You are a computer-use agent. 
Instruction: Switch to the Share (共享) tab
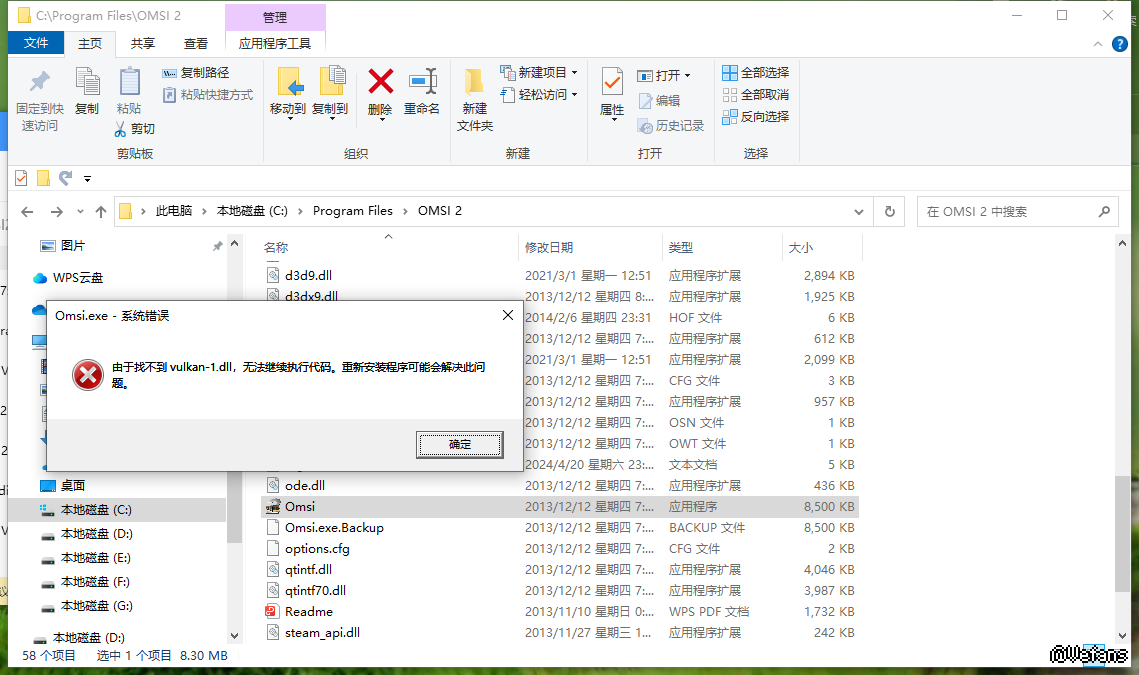pos(142,44)
